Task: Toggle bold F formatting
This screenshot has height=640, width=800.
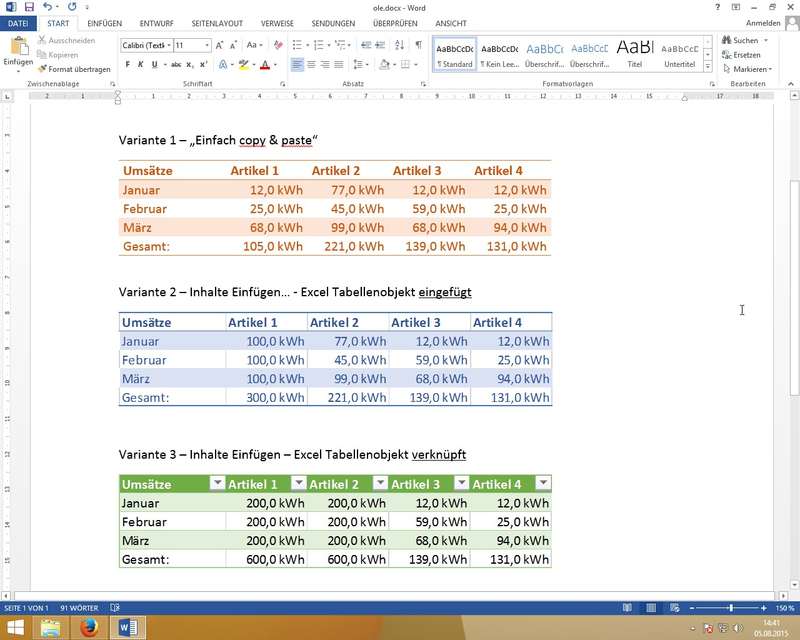Action: (x=128, y=65)
